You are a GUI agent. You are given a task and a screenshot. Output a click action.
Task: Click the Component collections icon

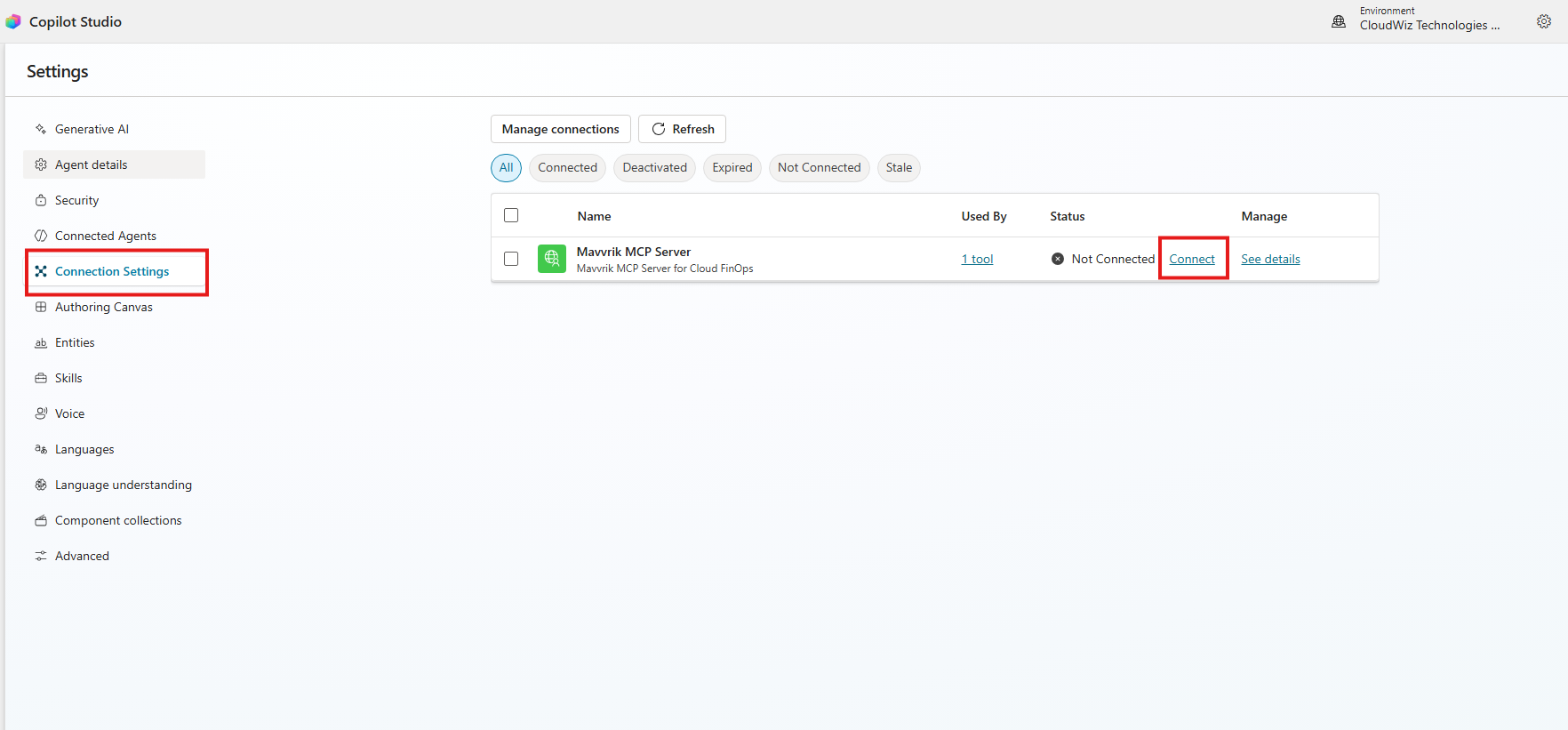point(41,520)
